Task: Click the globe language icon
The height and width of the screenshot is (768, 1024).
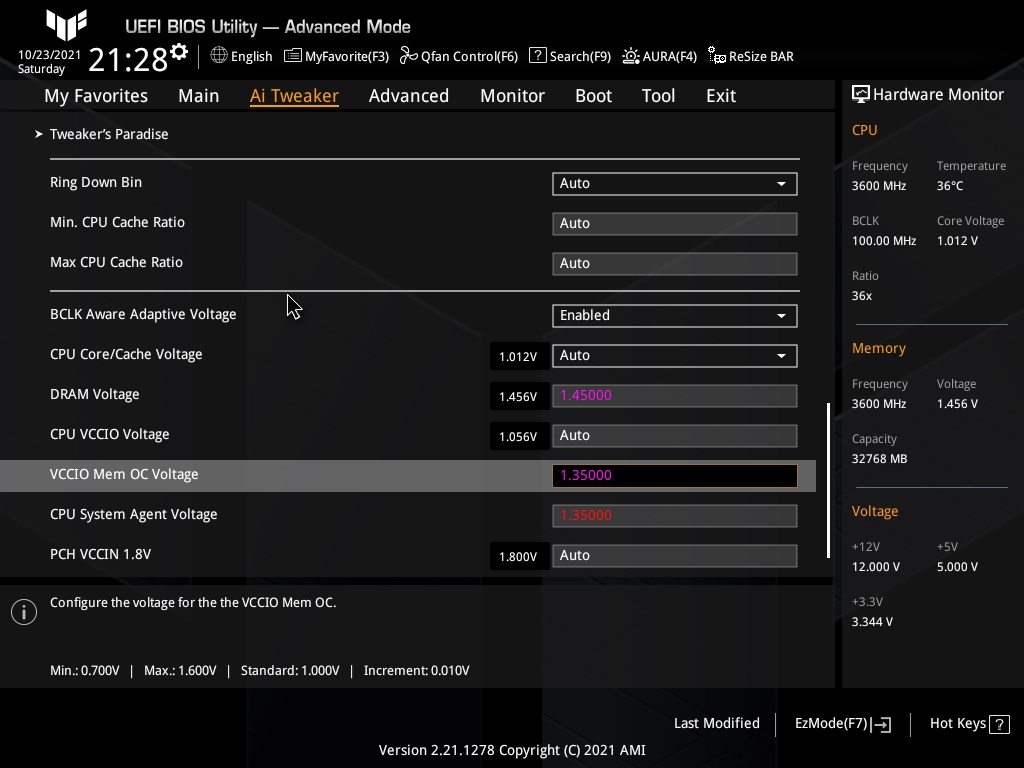Action: (219, 56)
